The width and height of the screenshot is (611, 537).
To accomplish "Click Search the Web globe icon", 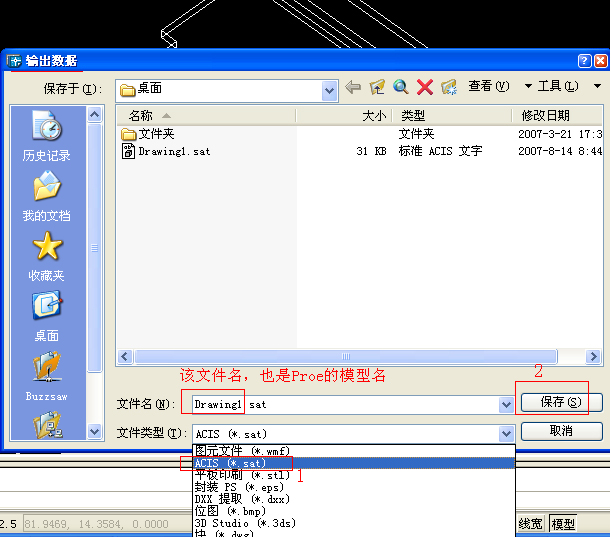I will 401,87.
